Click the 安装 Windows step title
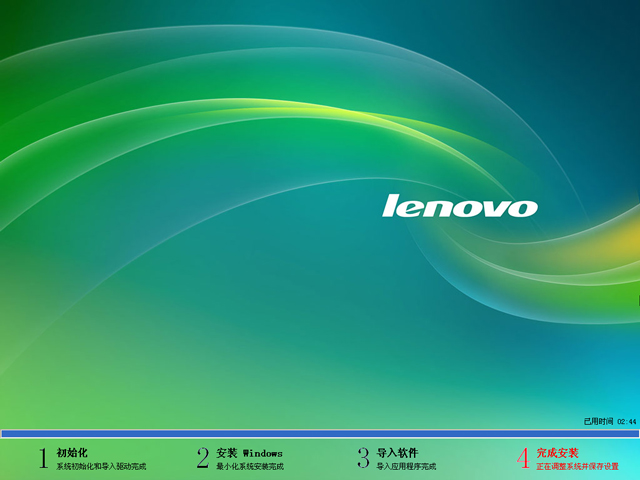640x480 pixels. (249, 453)
